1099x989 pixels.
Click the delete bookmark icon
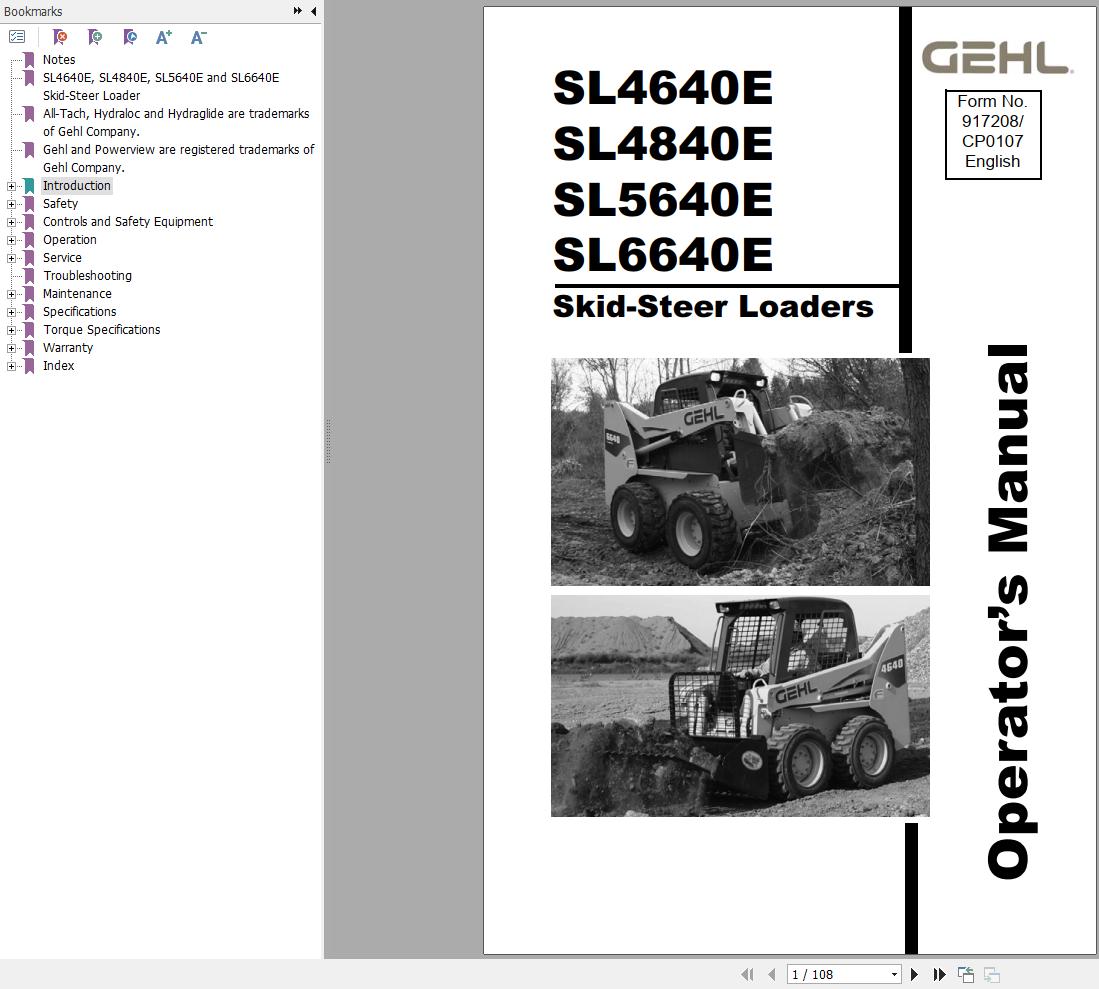60,36
